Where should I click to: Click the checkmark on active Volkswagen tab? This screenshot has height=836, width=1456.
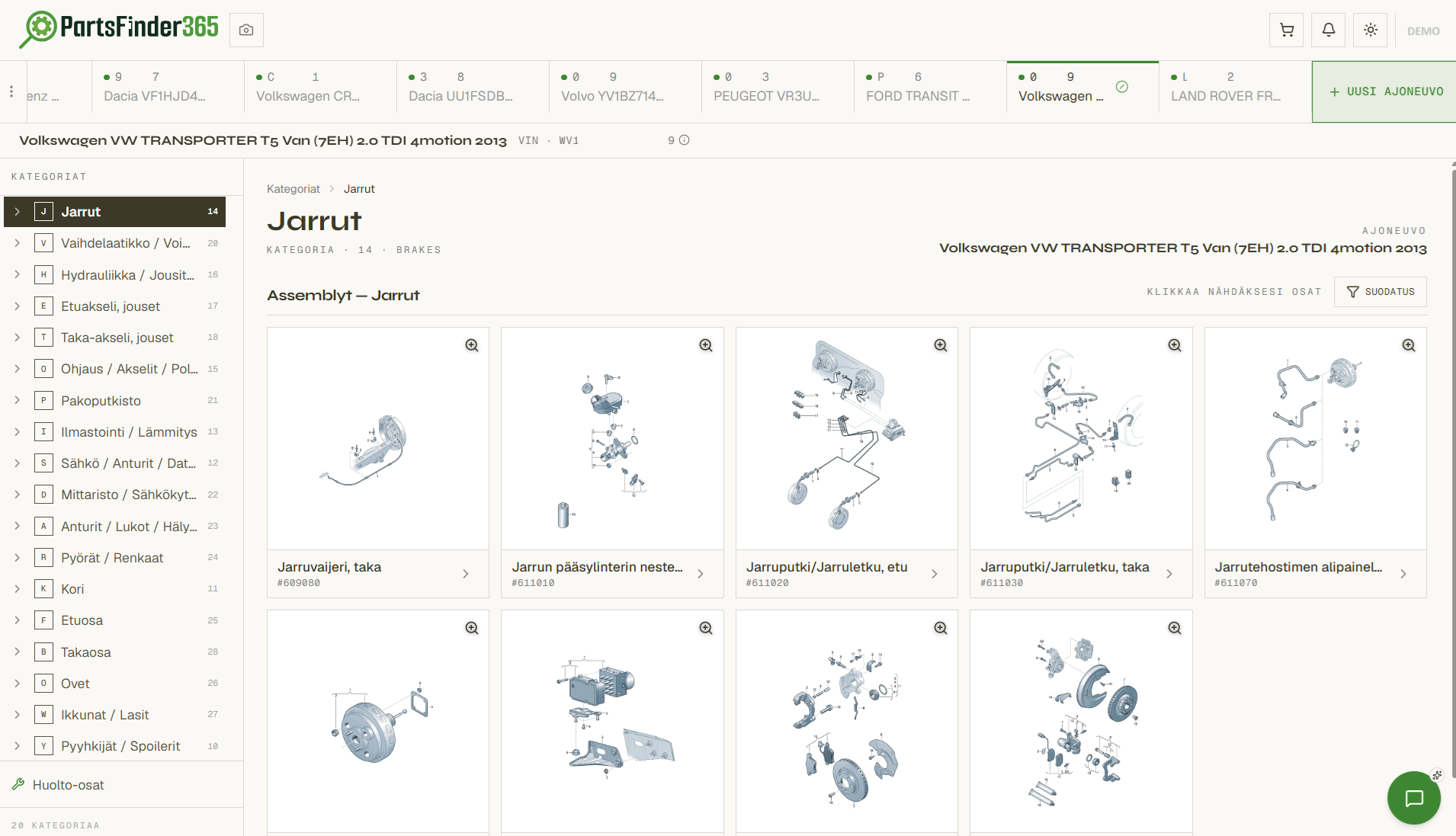(1122, 87)
